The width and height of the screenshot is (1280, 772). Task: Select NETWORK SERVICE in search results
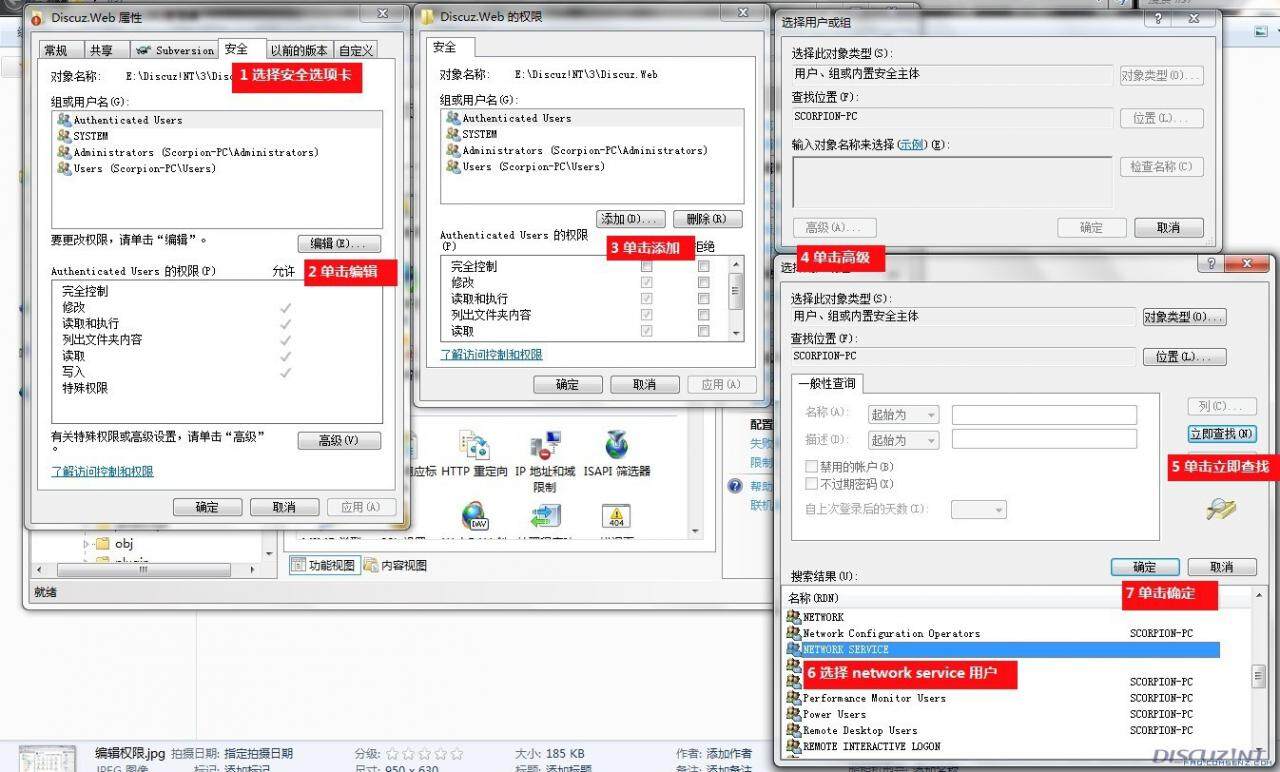1003,650
